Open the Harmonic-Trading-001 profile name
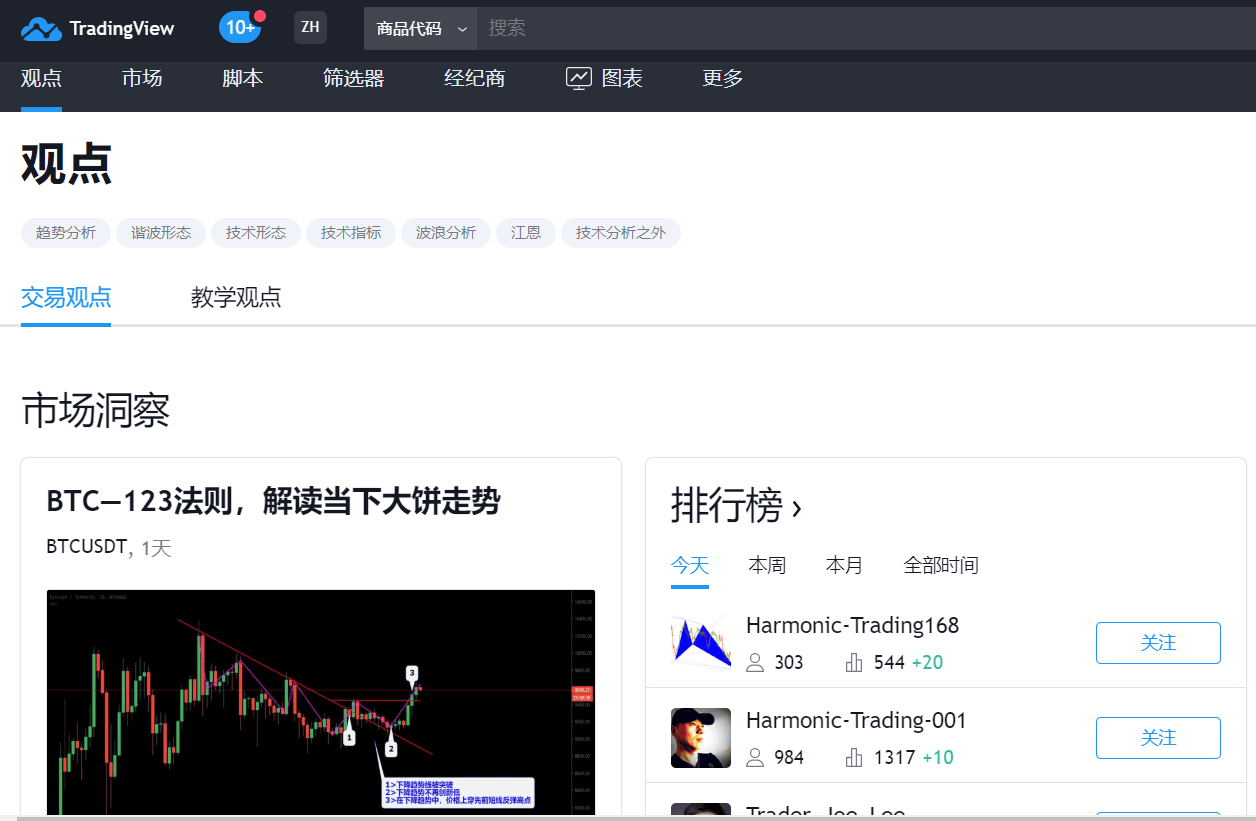 click(856, 720)
